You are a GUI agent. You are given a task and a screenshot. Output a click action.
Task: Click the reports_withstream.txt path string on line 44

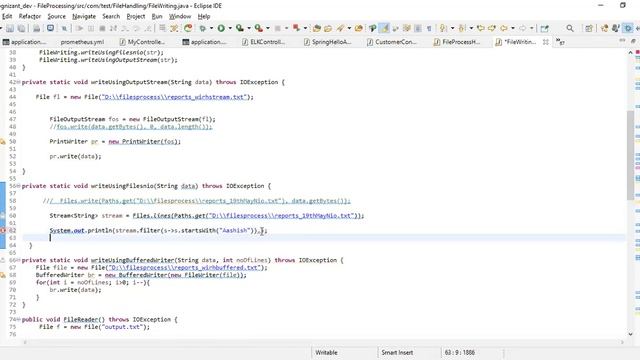click(x=174, y=97)
